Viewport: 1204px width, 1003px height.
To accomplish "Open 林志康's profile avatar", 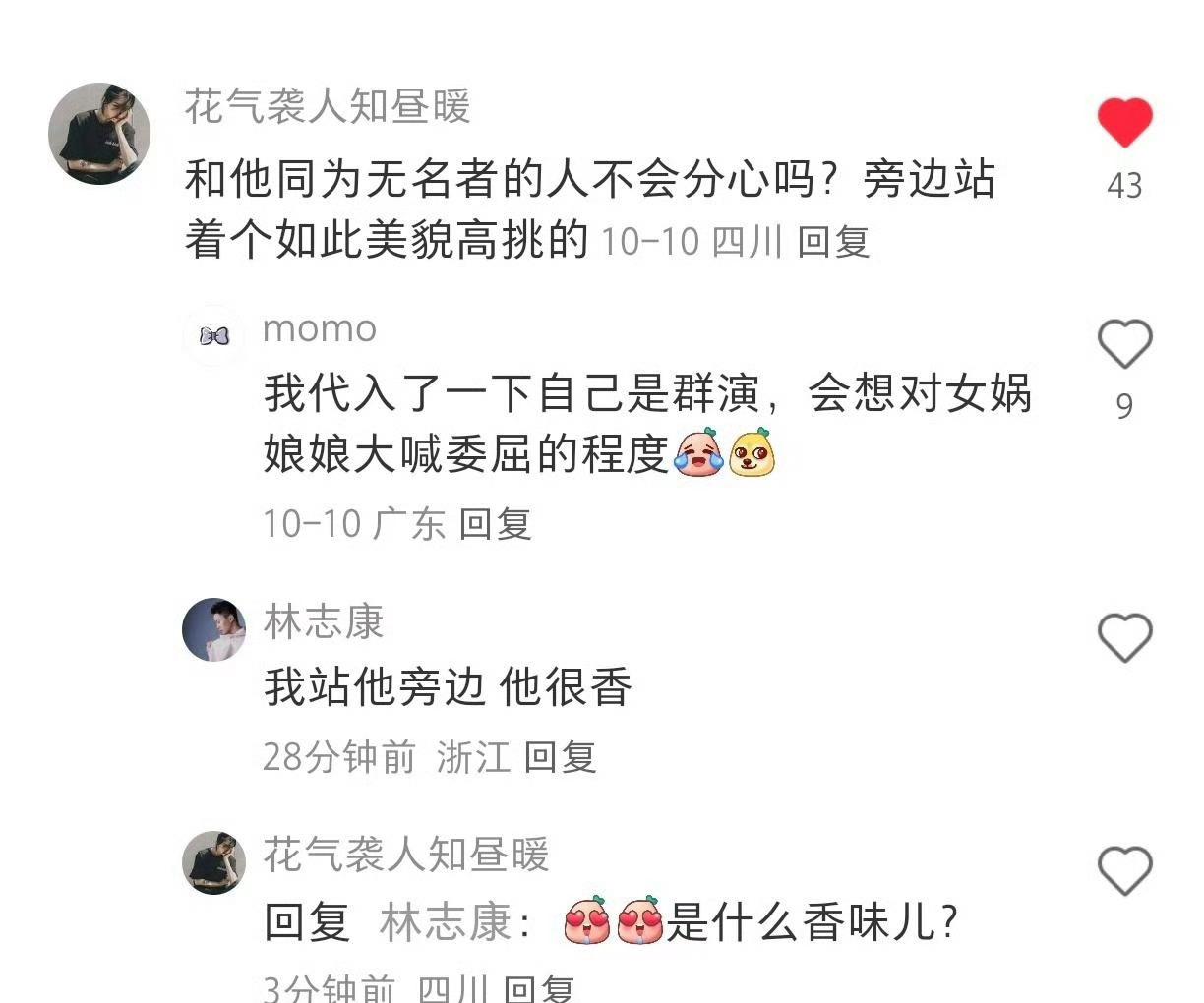I will (x=213, y=630).
